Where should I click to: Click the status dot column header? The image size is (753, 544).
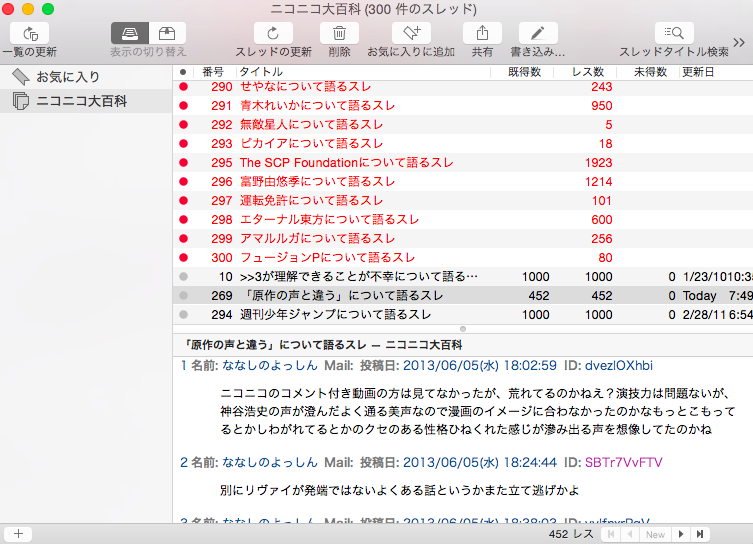point(183,72)
